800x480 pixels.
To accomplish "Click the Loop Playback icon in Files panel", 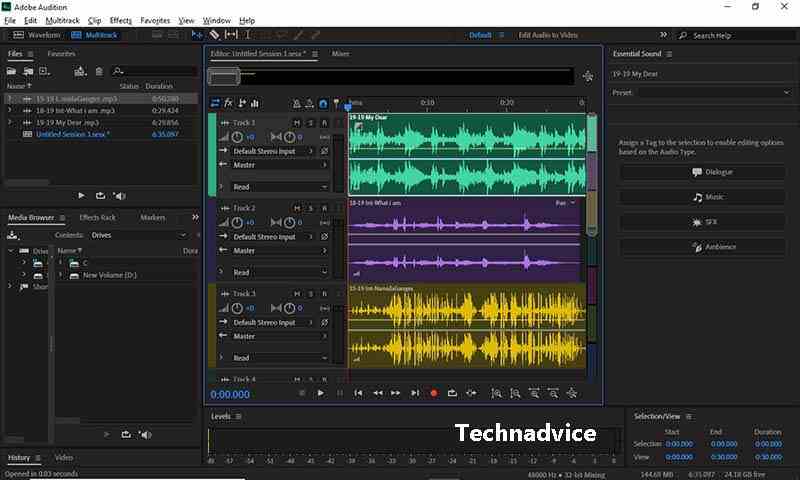I will (100, 196).
